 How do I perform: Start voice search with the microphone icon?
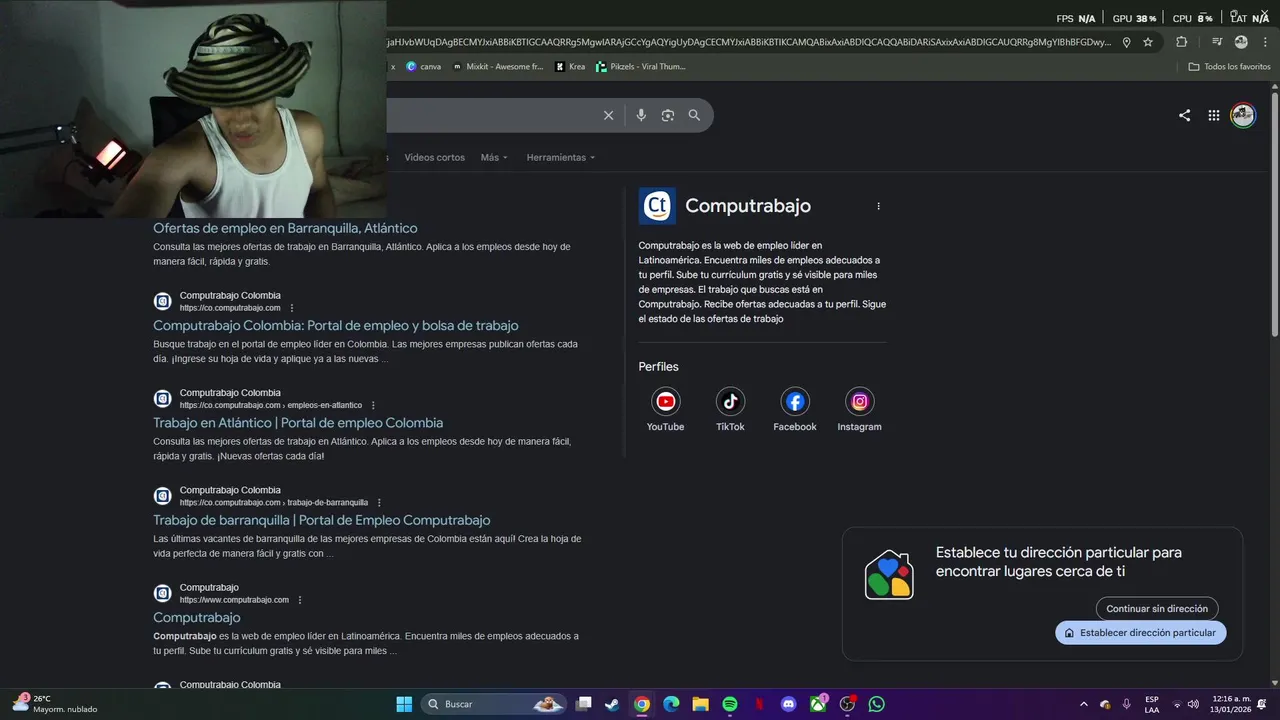click(641, 115)
